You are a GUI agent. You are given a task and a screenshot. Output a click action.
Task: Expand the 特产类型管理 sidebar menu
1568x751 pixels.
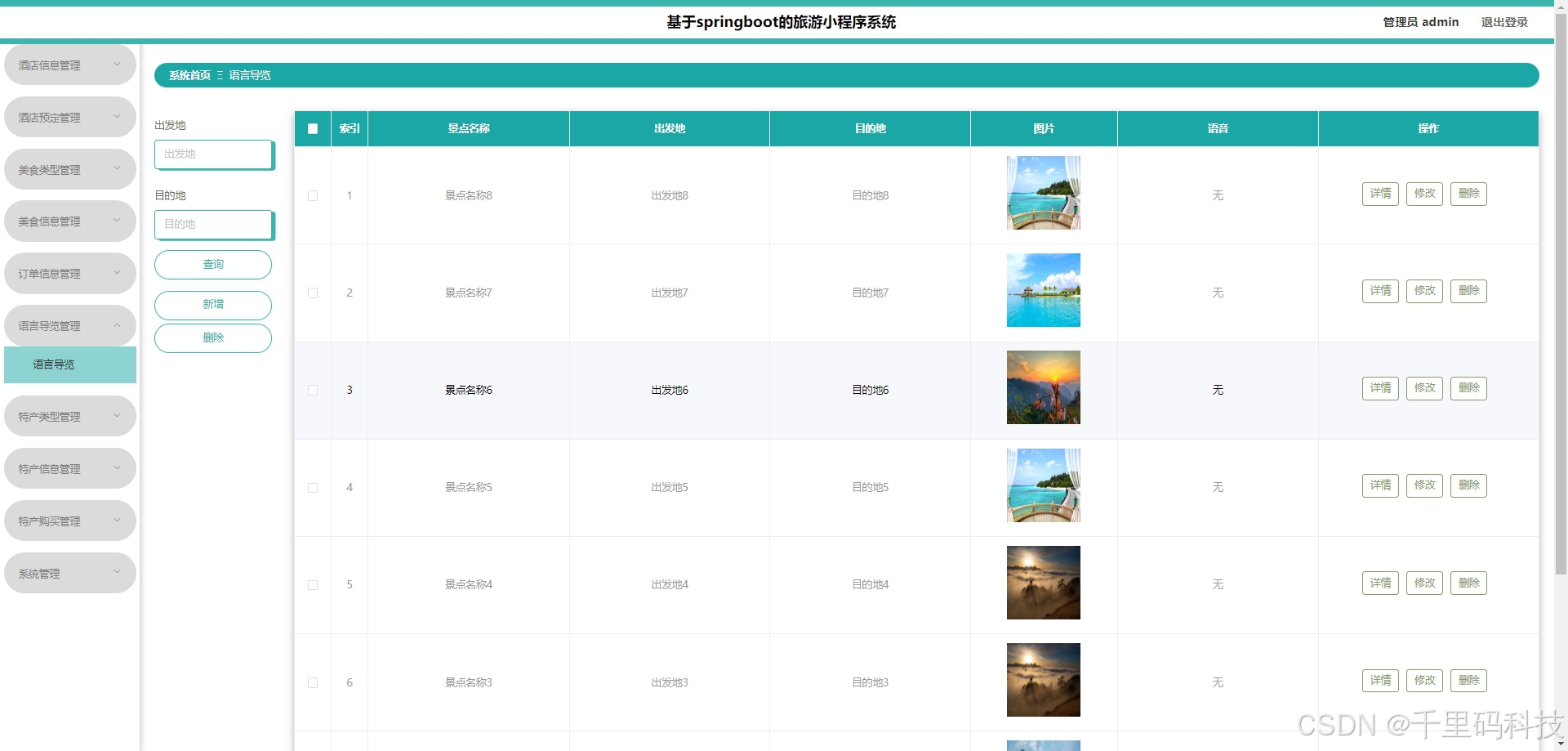70,416
